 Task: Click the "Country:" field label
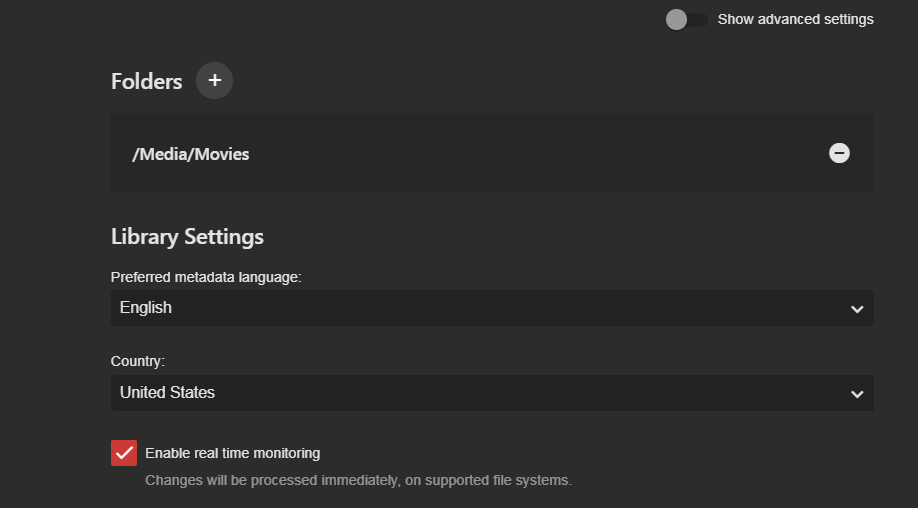137,361
